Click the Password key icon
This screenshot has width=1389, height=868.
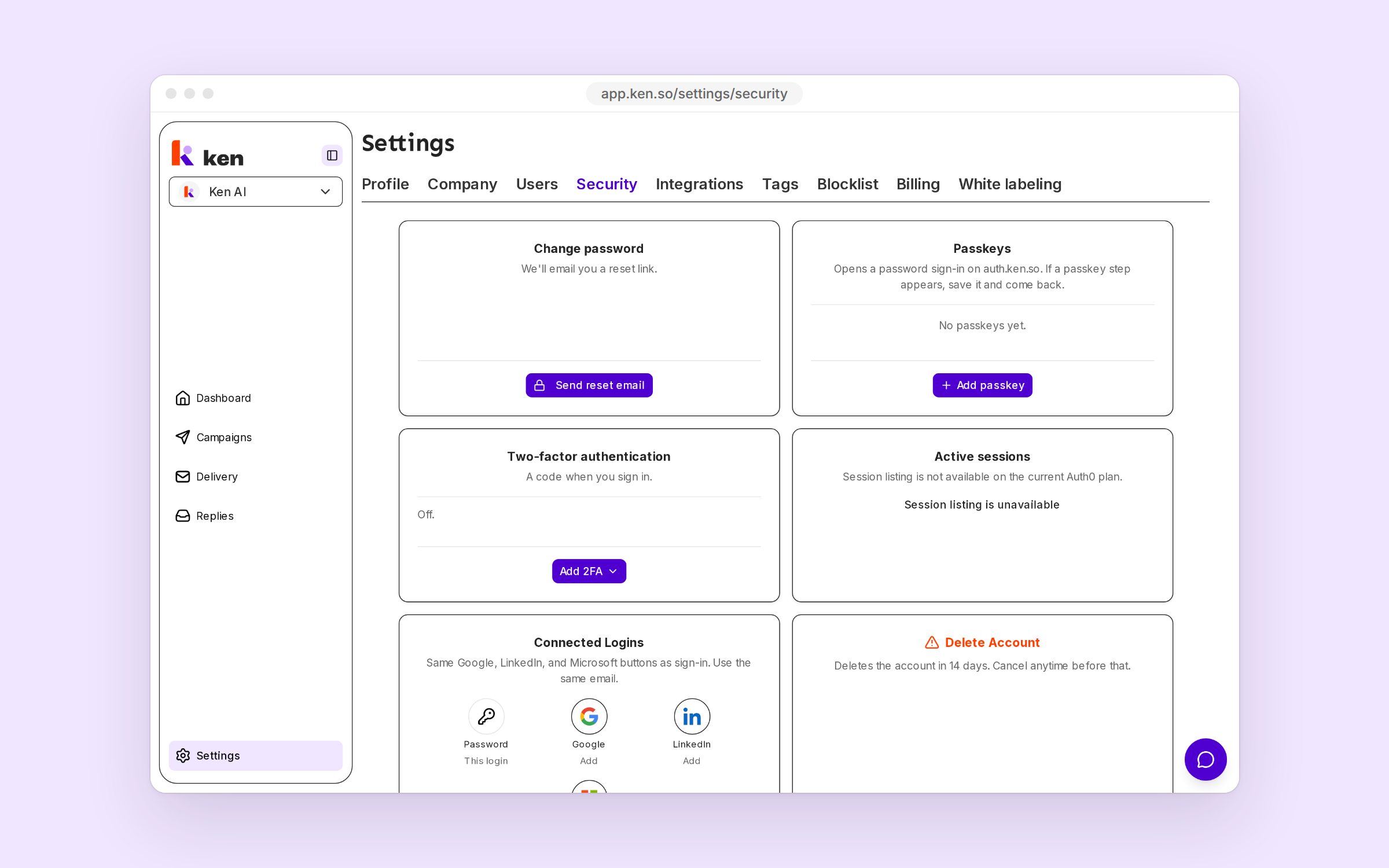click(x=486, y=716)
